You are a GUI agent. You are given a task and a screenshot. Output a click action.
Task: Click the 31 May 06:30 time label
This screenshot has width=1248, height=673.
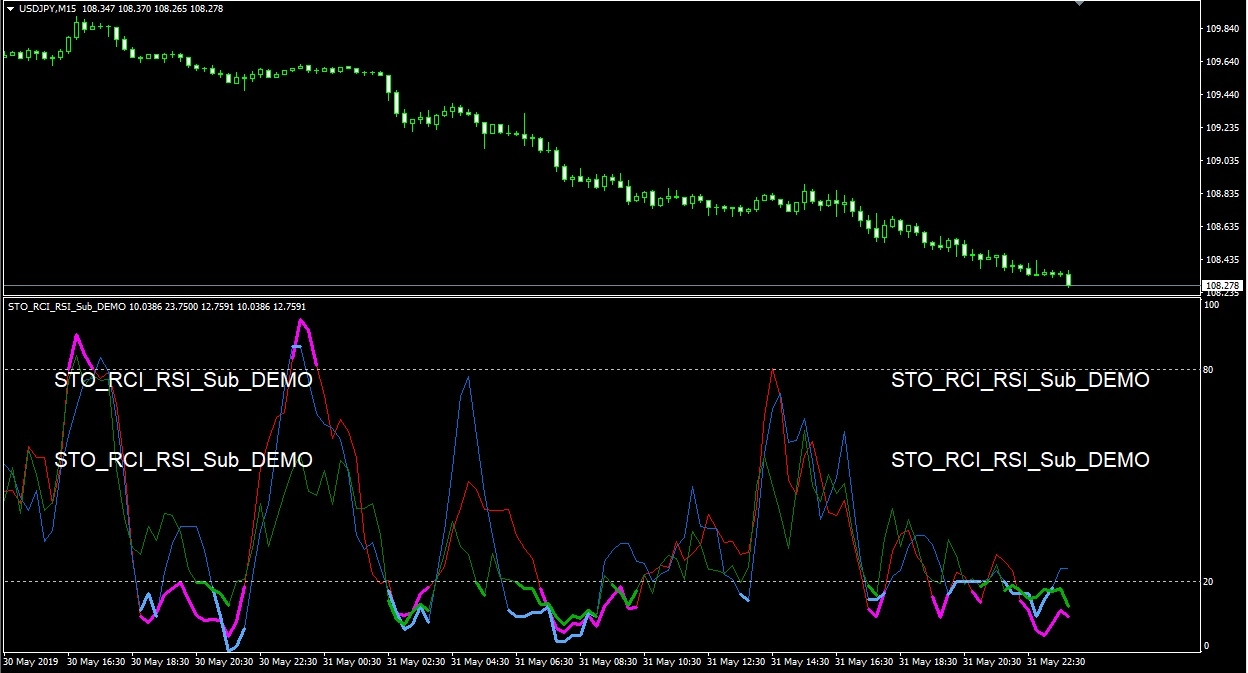[x=546, y=662]
